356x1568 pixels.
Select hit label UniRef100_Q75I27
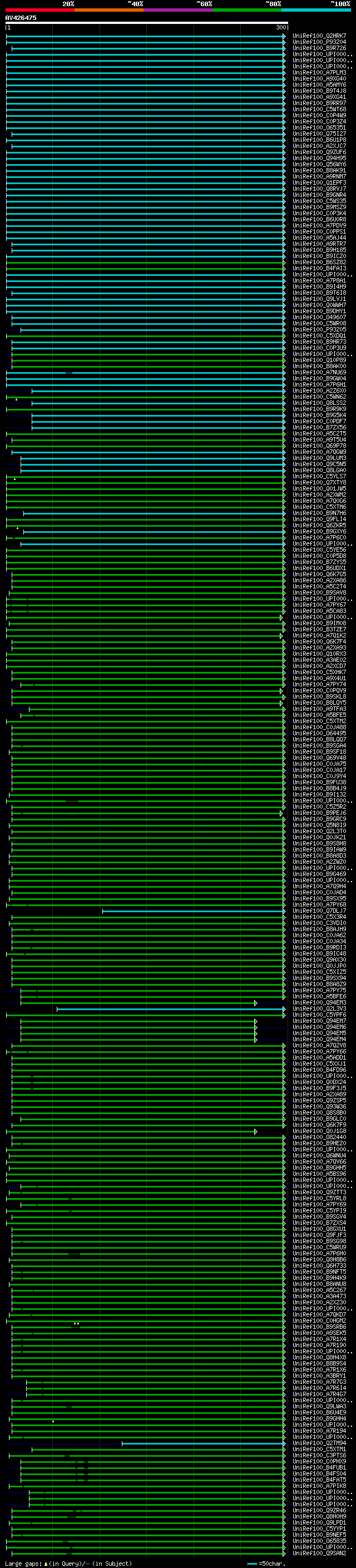pyautogui.click(x=319, y=134)
